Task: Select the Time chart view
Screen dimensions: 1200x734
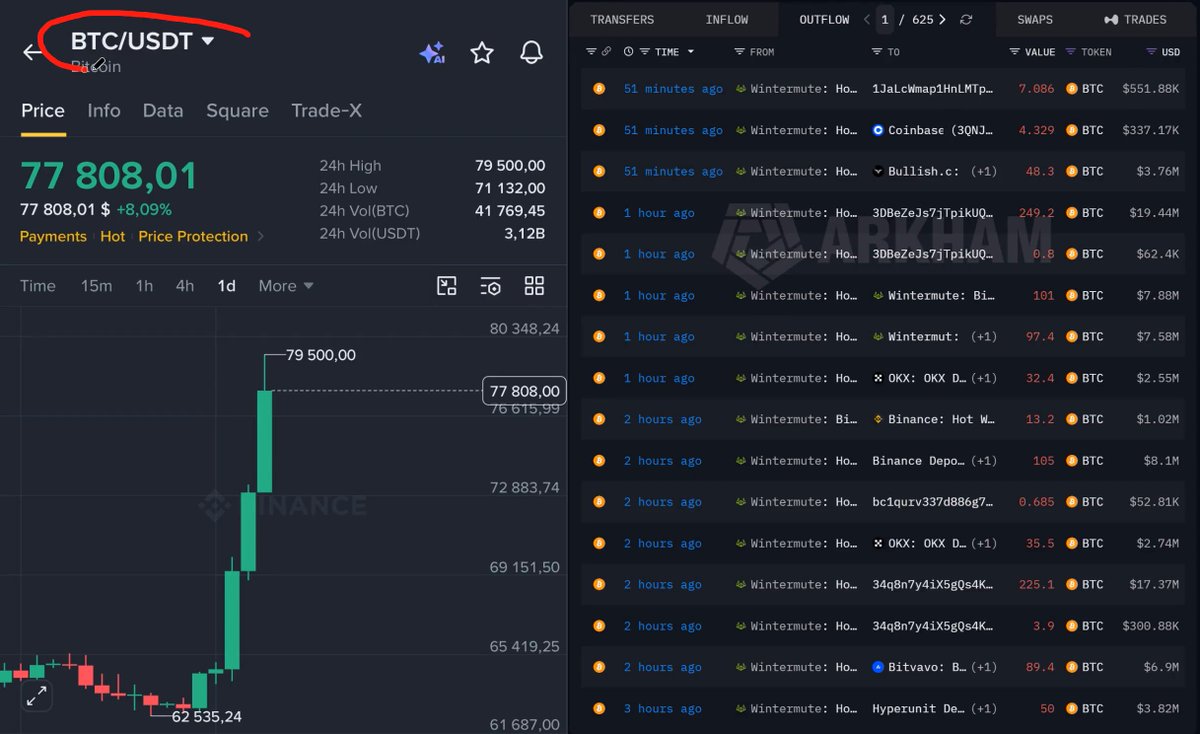Action: (x=38, y=286)
